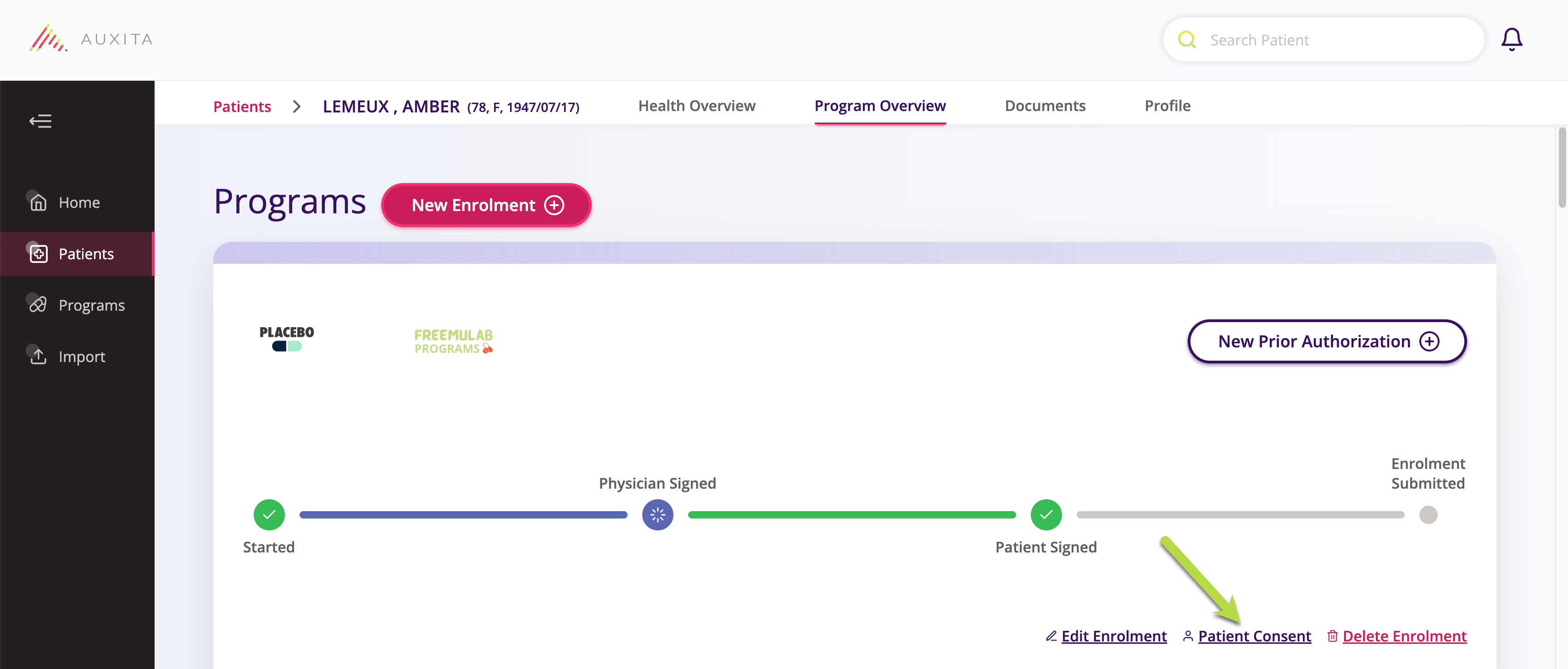
Task: Click the breadcrumb chevron after Patients
Action: [x=296, y=106]
